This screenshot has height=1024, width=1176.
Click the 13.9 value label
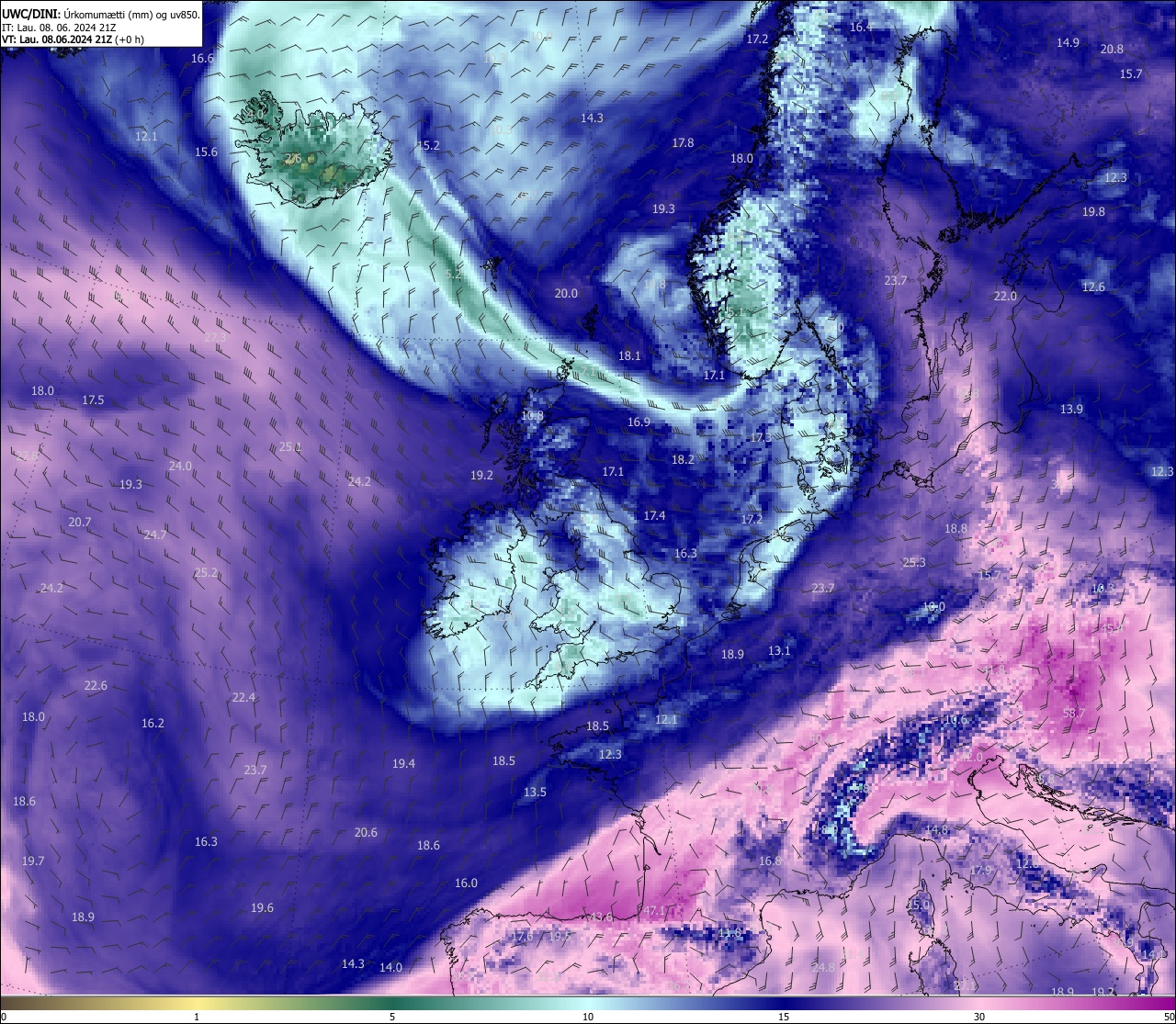(1071, 409)
